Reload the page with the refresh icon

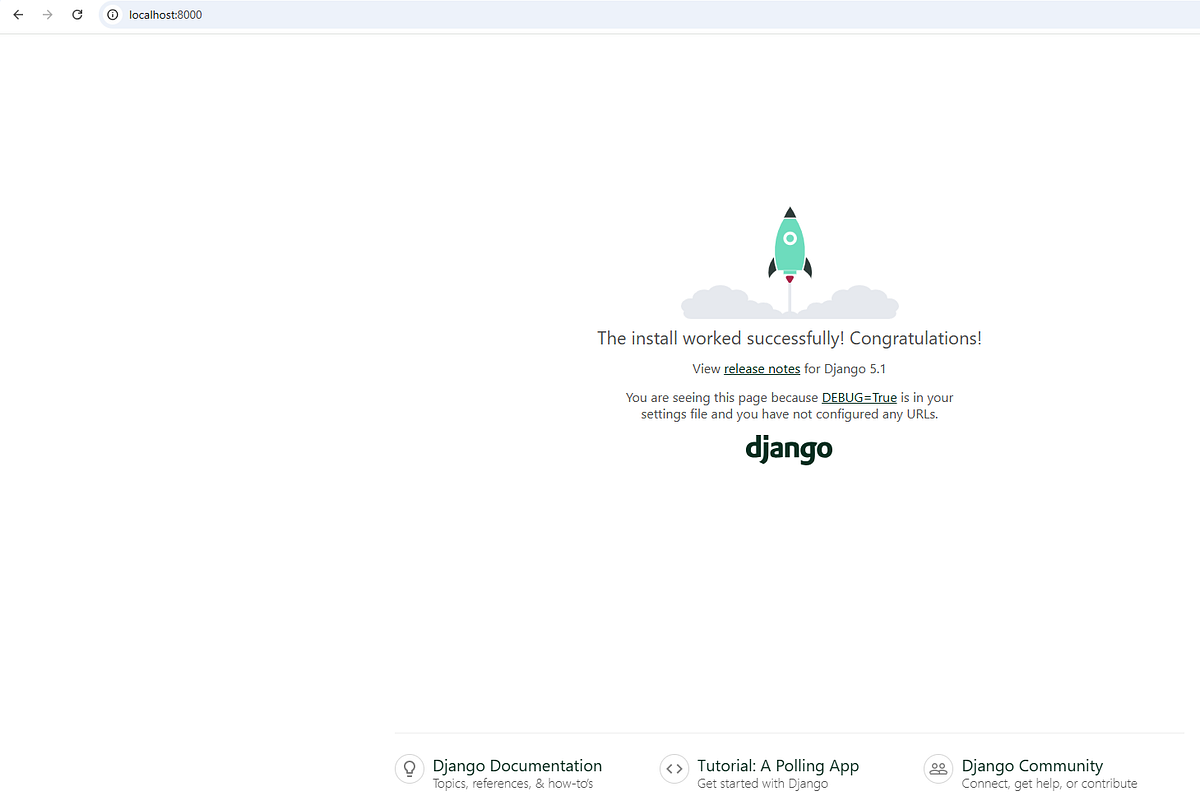tap(77, 15)
